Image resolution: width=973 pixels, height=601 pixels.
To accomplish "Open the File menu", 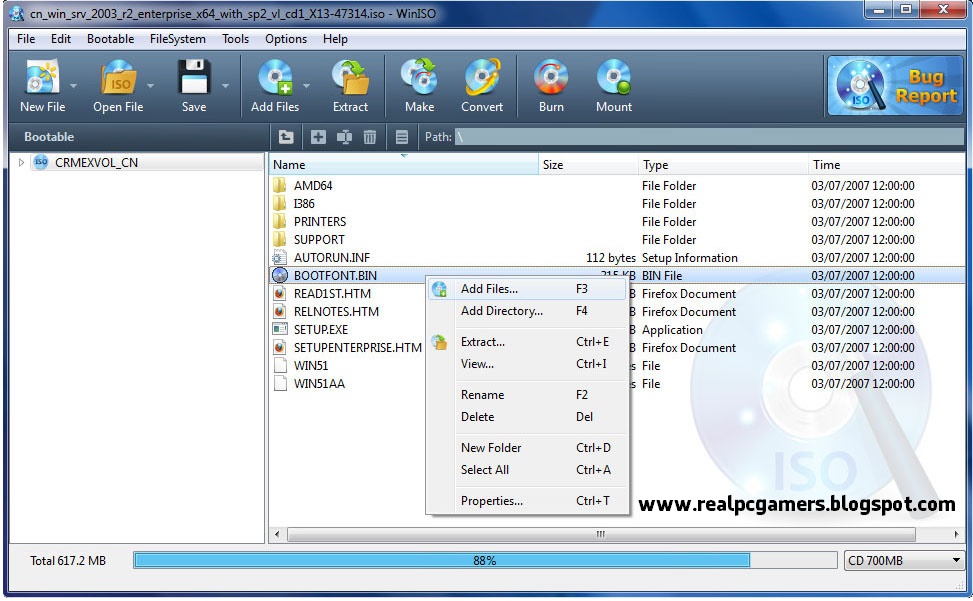I will pyautogui.click(x=26, y=39).
